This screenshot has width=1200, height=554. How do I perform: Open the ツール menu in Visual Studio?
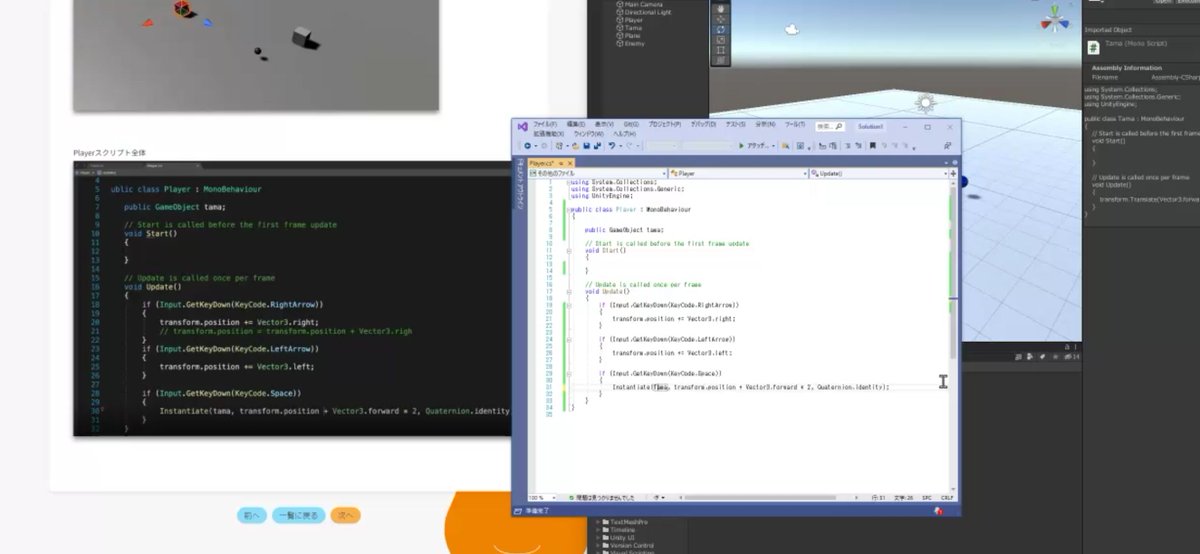(x=795, y=124)
